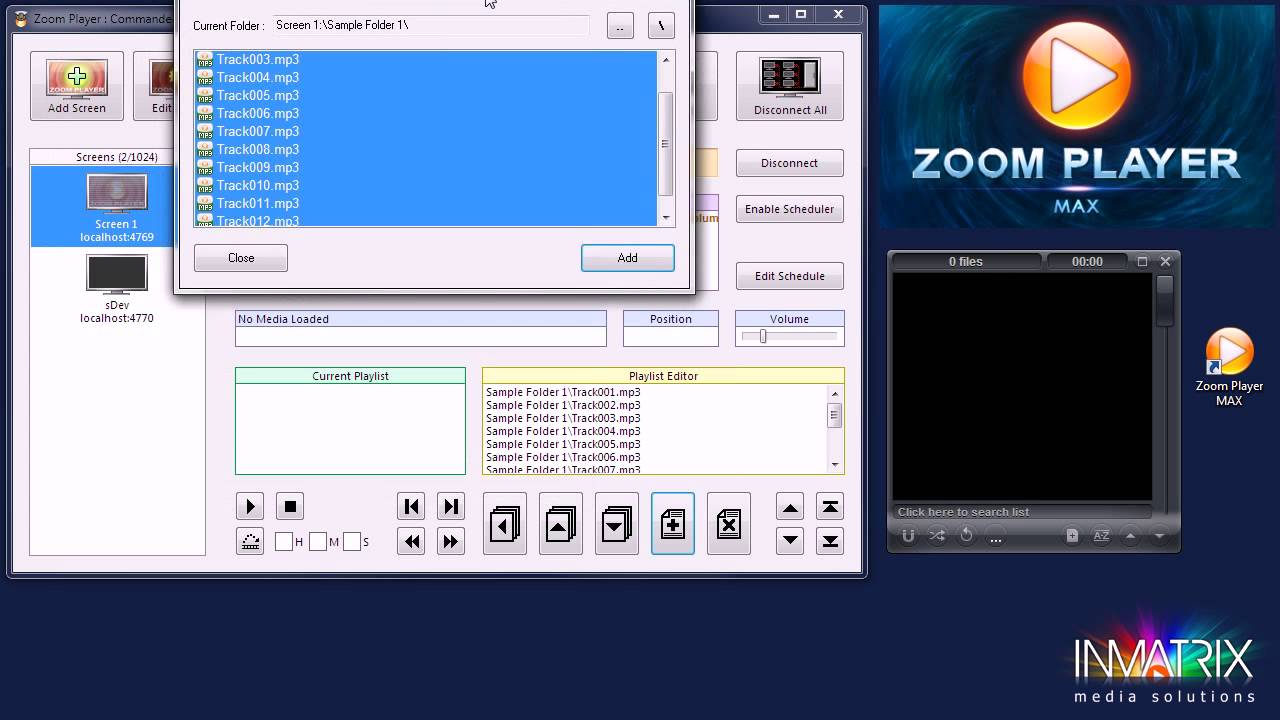The width and height of the screenshot is (1280, 720).
Task: Go to root folder with the '\' button
Action: click(x=661, y=26)
